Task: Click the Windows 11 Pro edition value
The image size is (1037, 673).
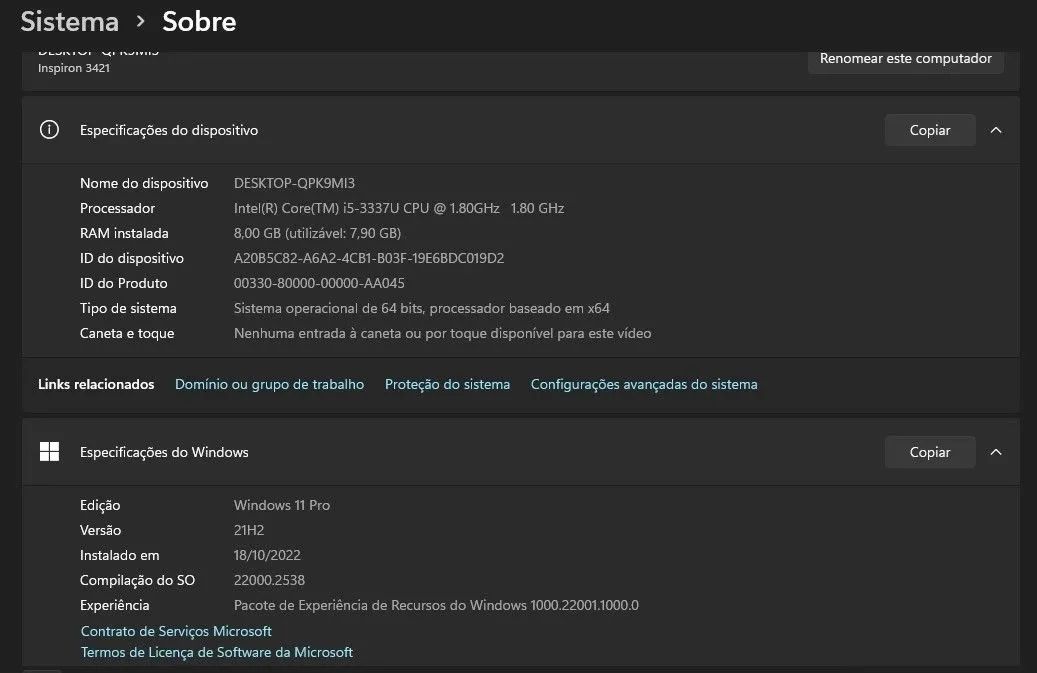Action: click(281, 505)
